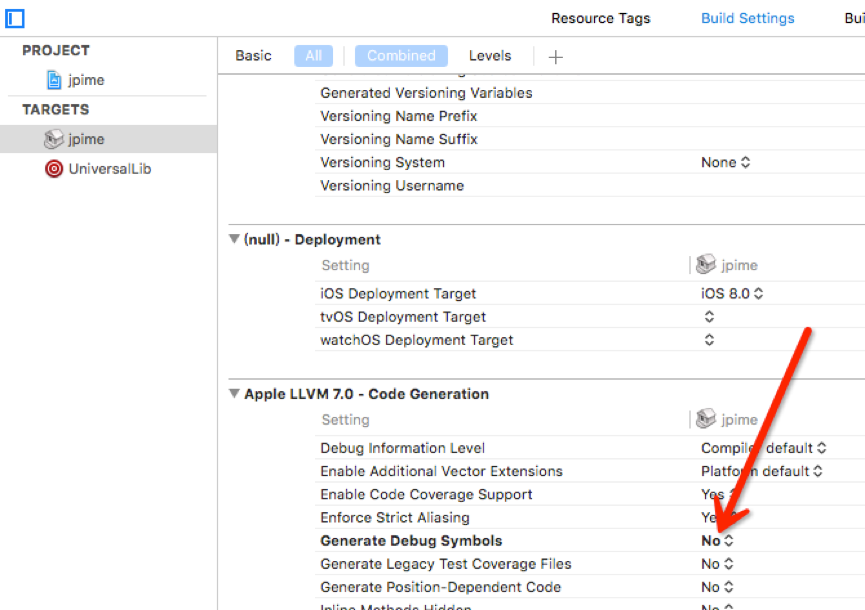Switch to Levels view mode
Screen dimensions: 865x610
pyautogui.click(x=490, y=56)
